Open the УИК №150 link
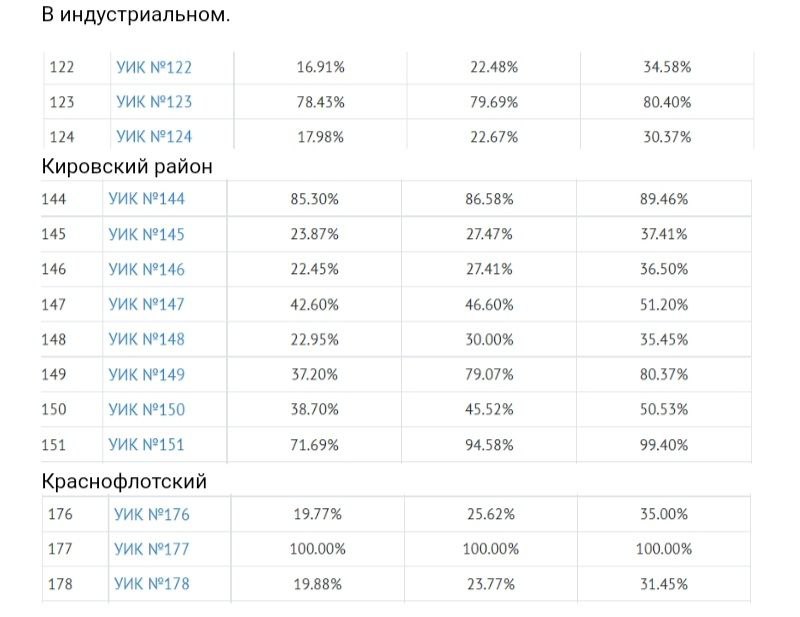The height and width of the screenshot is (617, 800). coord(146,409)
